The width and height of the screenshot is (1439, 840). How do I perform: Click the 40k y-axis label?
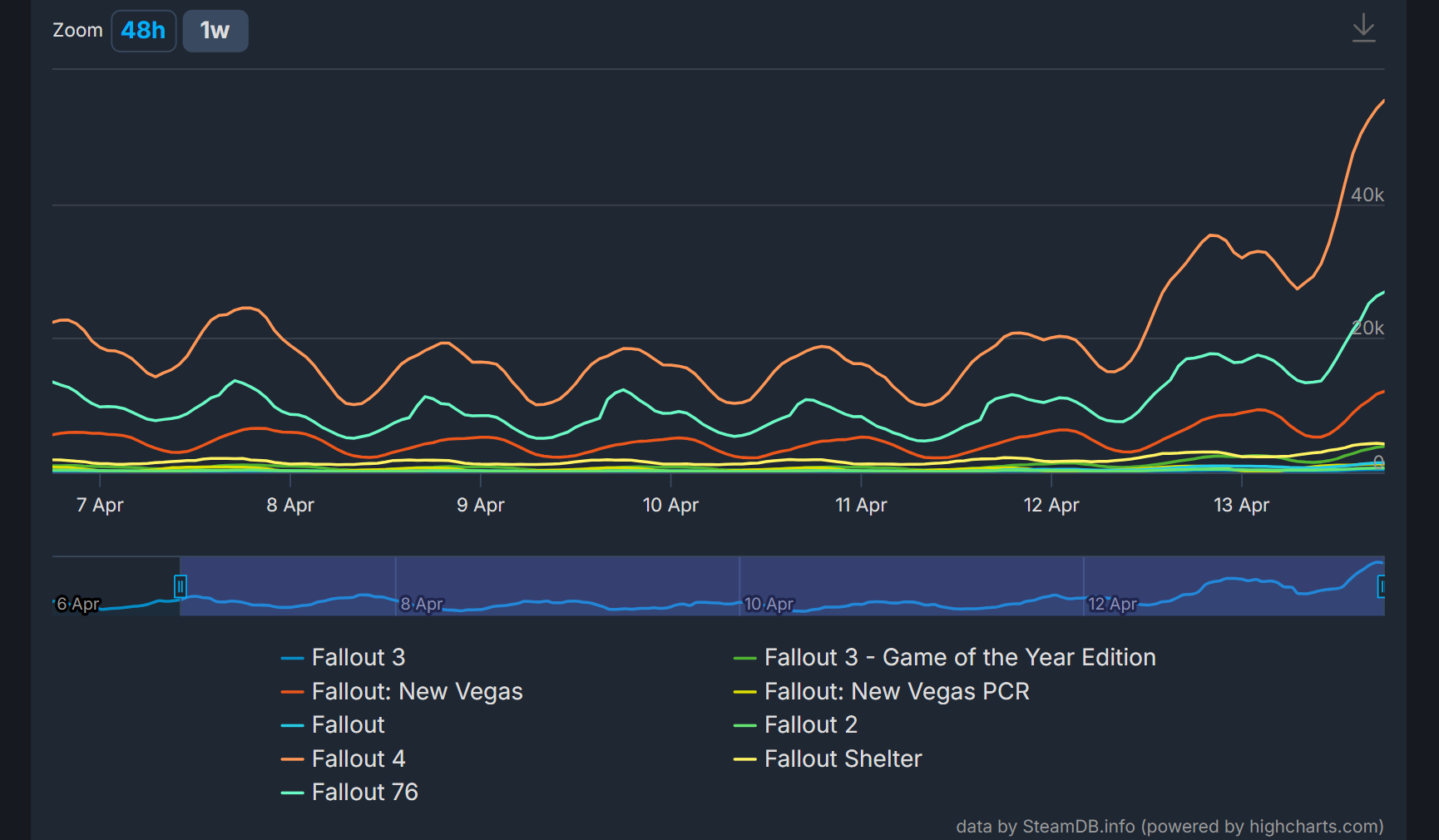pos(1367,195)
